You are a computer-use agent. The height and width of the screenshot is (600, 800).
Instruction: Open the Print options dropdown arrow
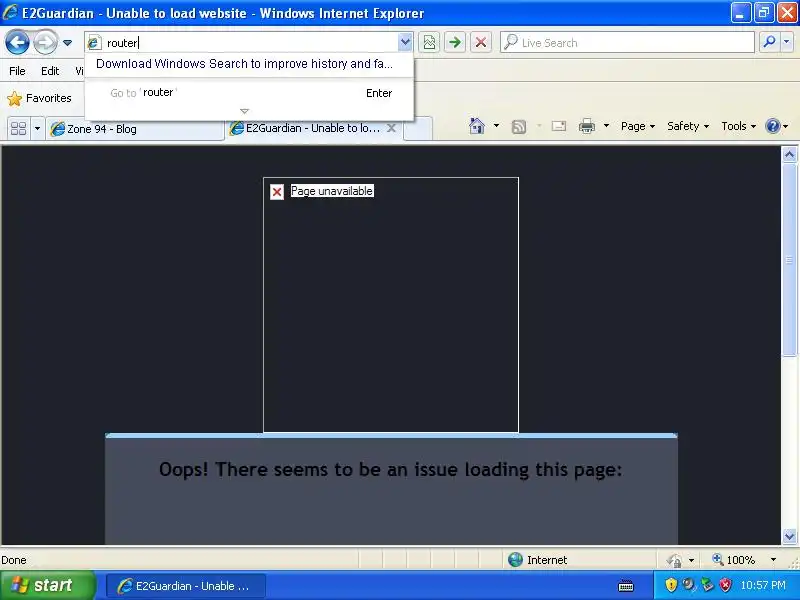[606, 126]
